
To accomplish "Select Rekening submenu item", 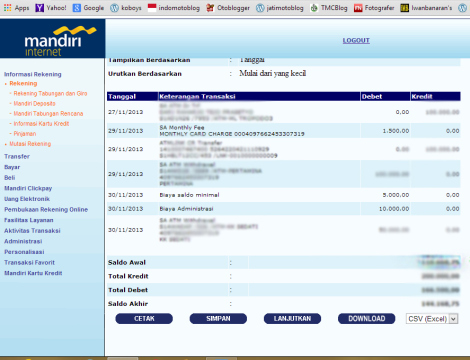I will tap(23, 83).
